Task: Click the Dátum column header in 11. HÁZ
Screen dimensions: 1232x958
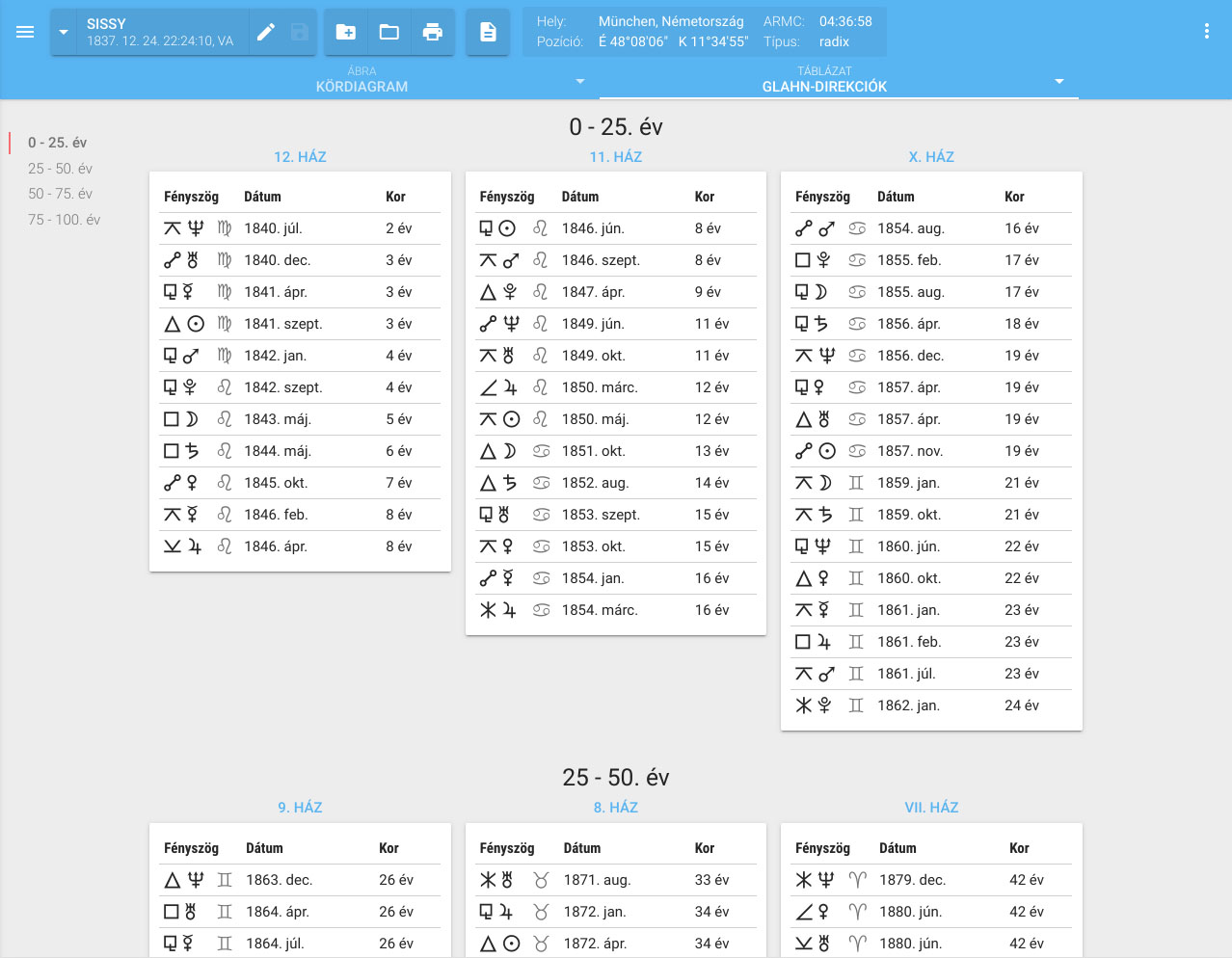Action: [580, 197]
